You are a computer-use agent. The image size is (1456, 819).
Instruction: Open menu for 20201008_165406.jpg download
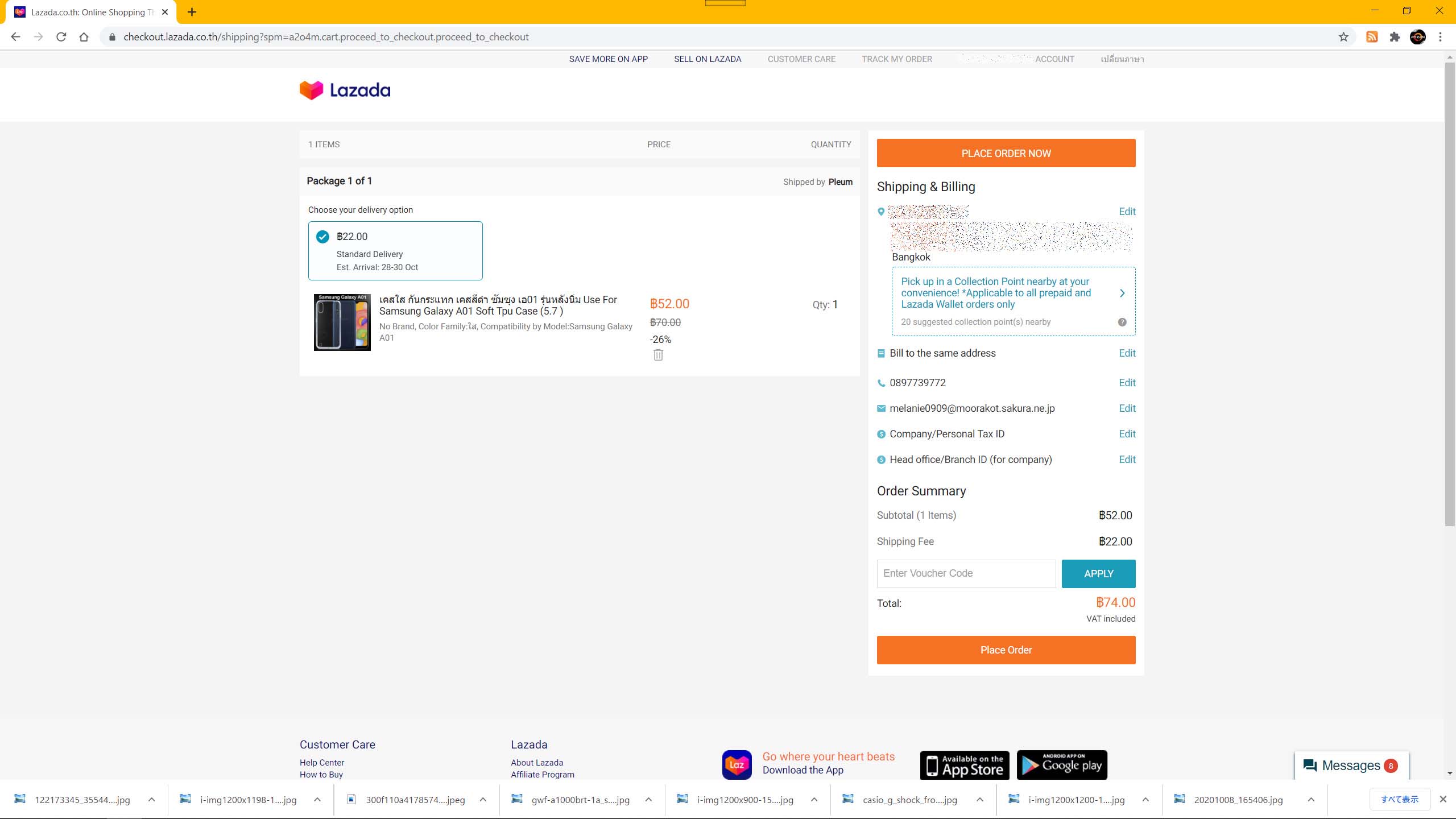tap(1311, 800)
